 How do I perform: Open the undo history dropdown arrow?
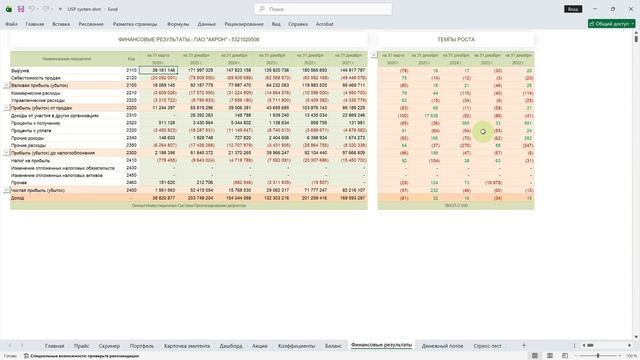(38, 9)
